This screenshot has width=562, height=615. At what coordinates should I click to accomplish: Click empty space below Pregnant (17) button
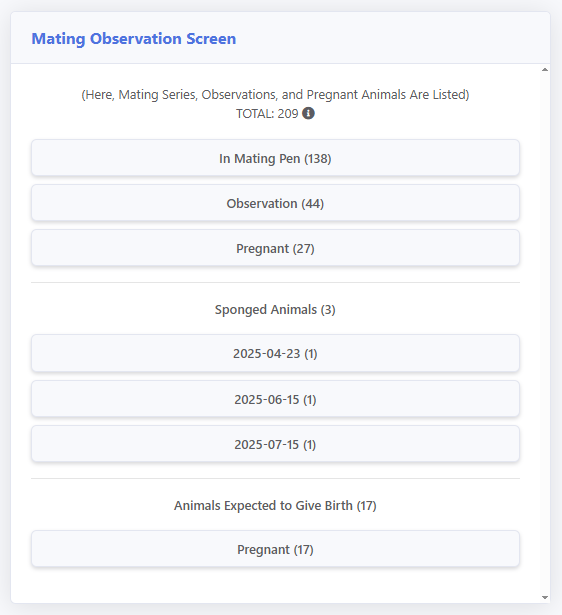point(275,585)
